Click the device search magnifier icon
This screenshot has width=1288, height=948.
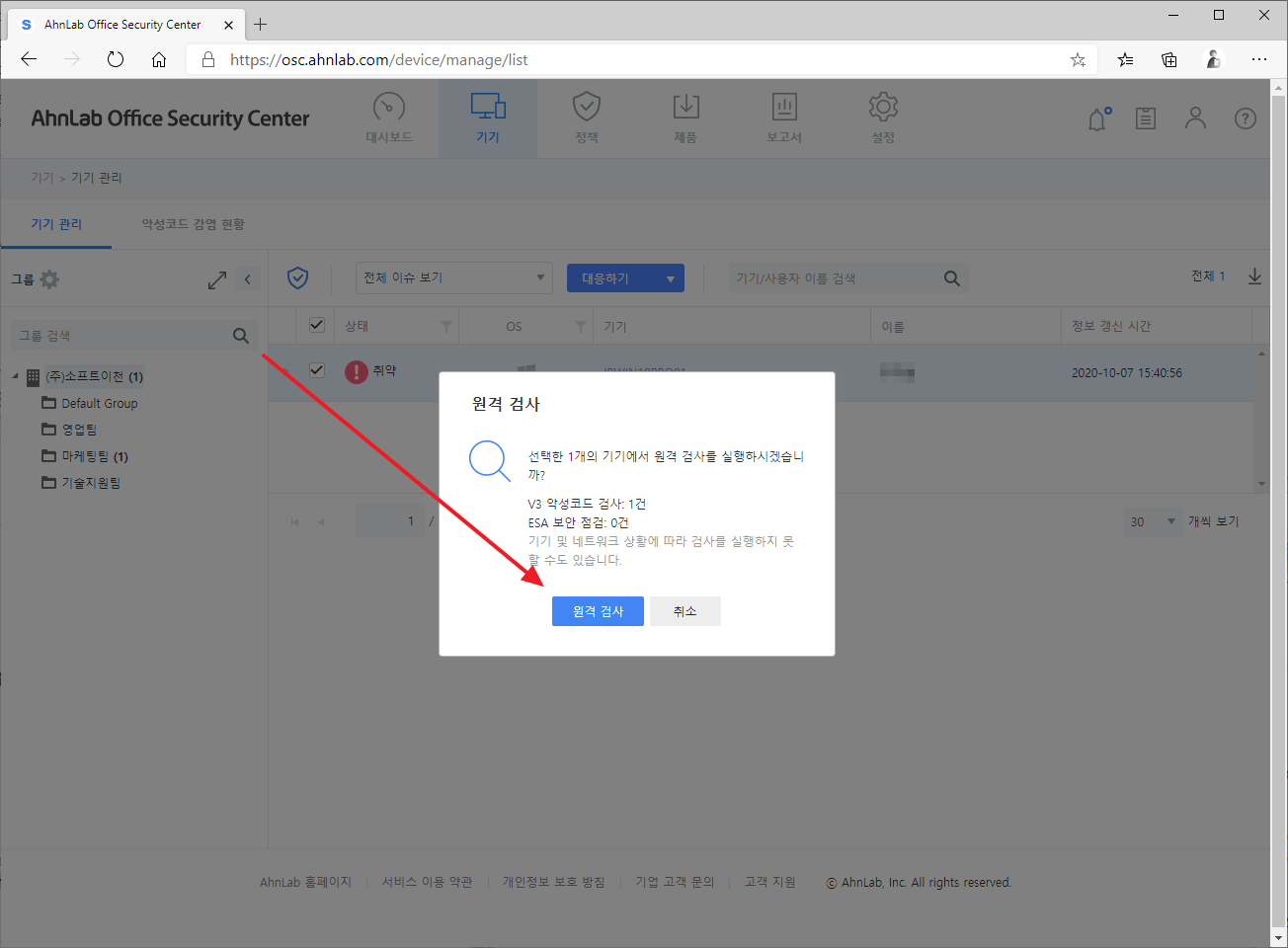(x=952, y=278)
